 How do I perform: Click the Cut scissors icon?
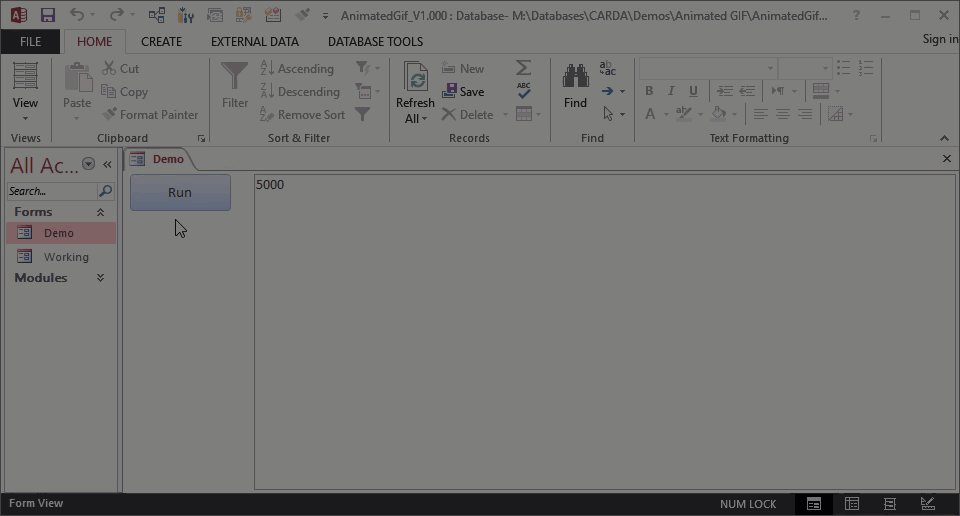(110, 69)
